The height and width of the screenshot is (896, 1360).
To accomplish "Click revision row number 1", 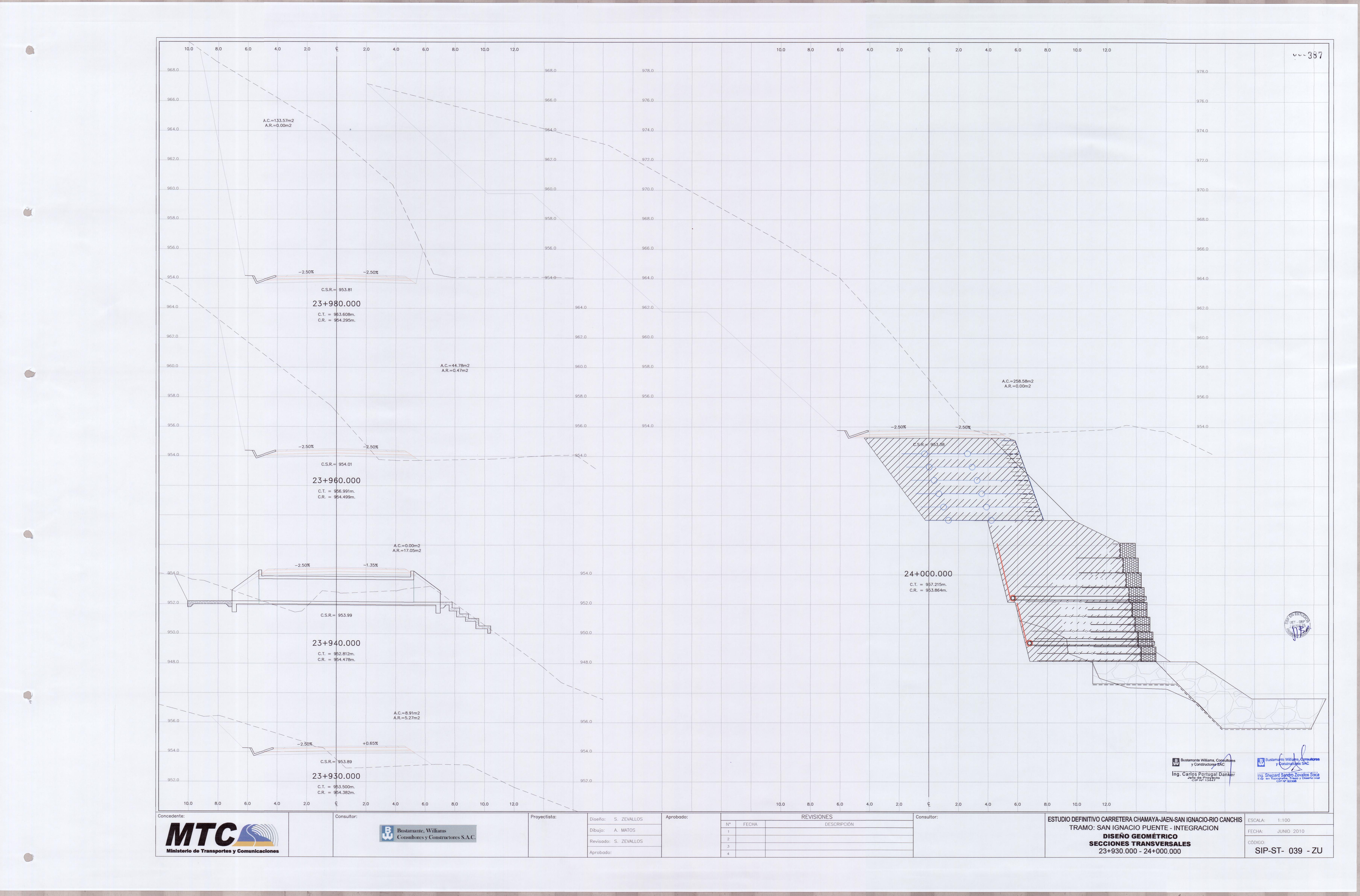I will pyautogui.click(x=729, y=832).
